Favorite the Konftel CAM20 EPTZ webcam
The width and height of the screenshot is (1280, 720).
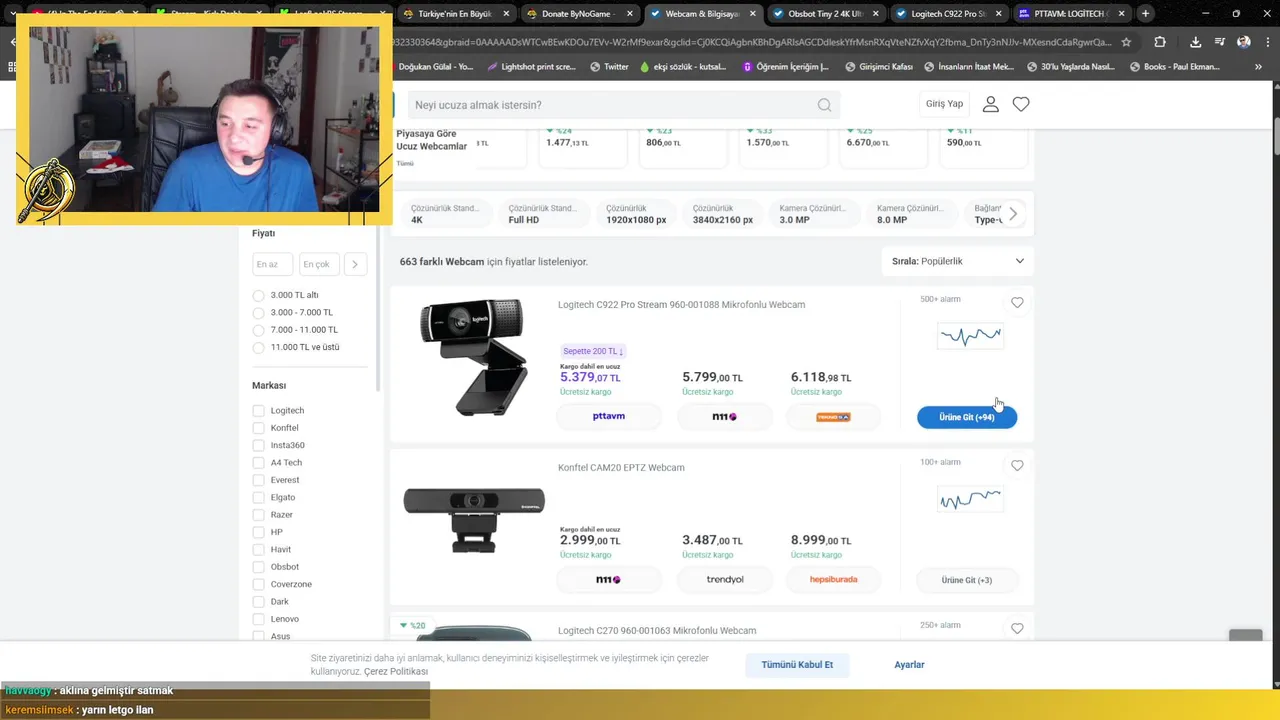click(x=1017, y=466)
